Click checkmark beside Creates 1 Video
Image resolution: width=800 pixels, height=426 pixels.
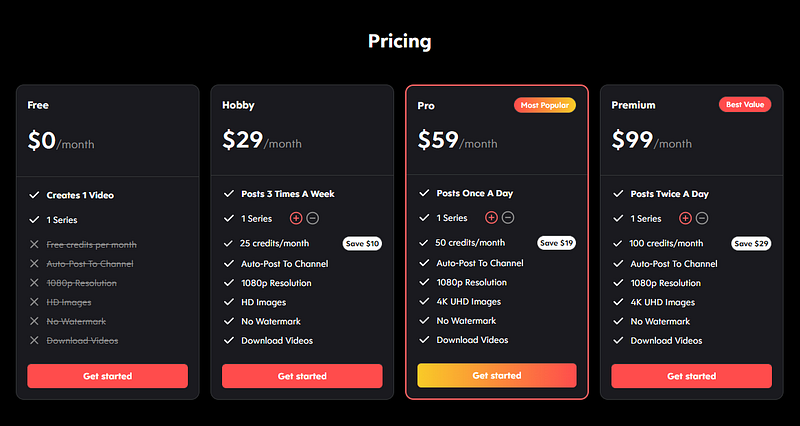34,195
